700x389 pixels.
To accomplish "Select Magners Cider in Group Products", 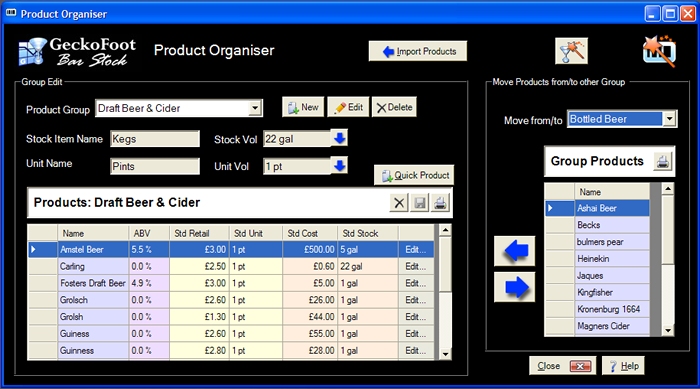I will point(612,326).
